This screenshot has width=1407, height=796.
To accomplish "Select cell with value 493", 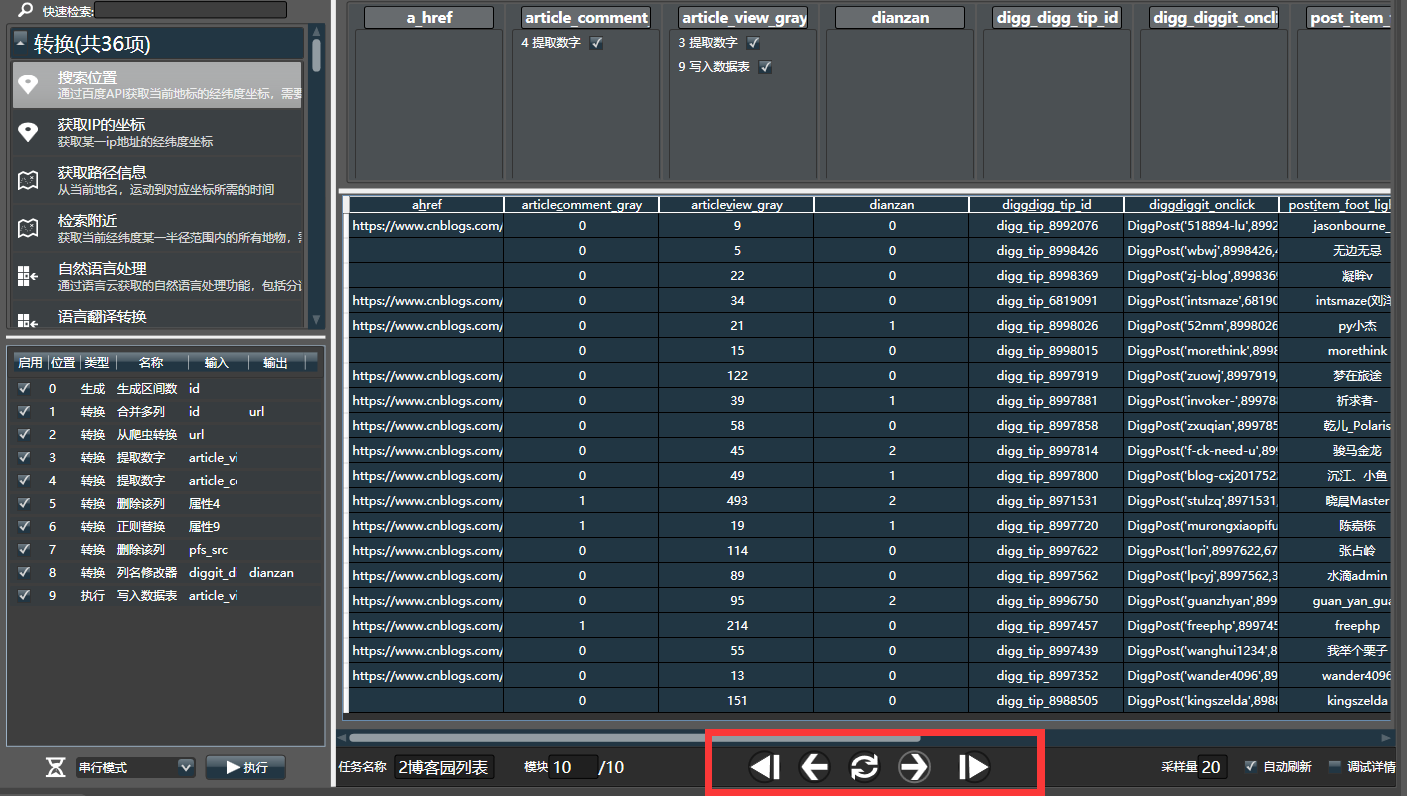I will point(736,501).
